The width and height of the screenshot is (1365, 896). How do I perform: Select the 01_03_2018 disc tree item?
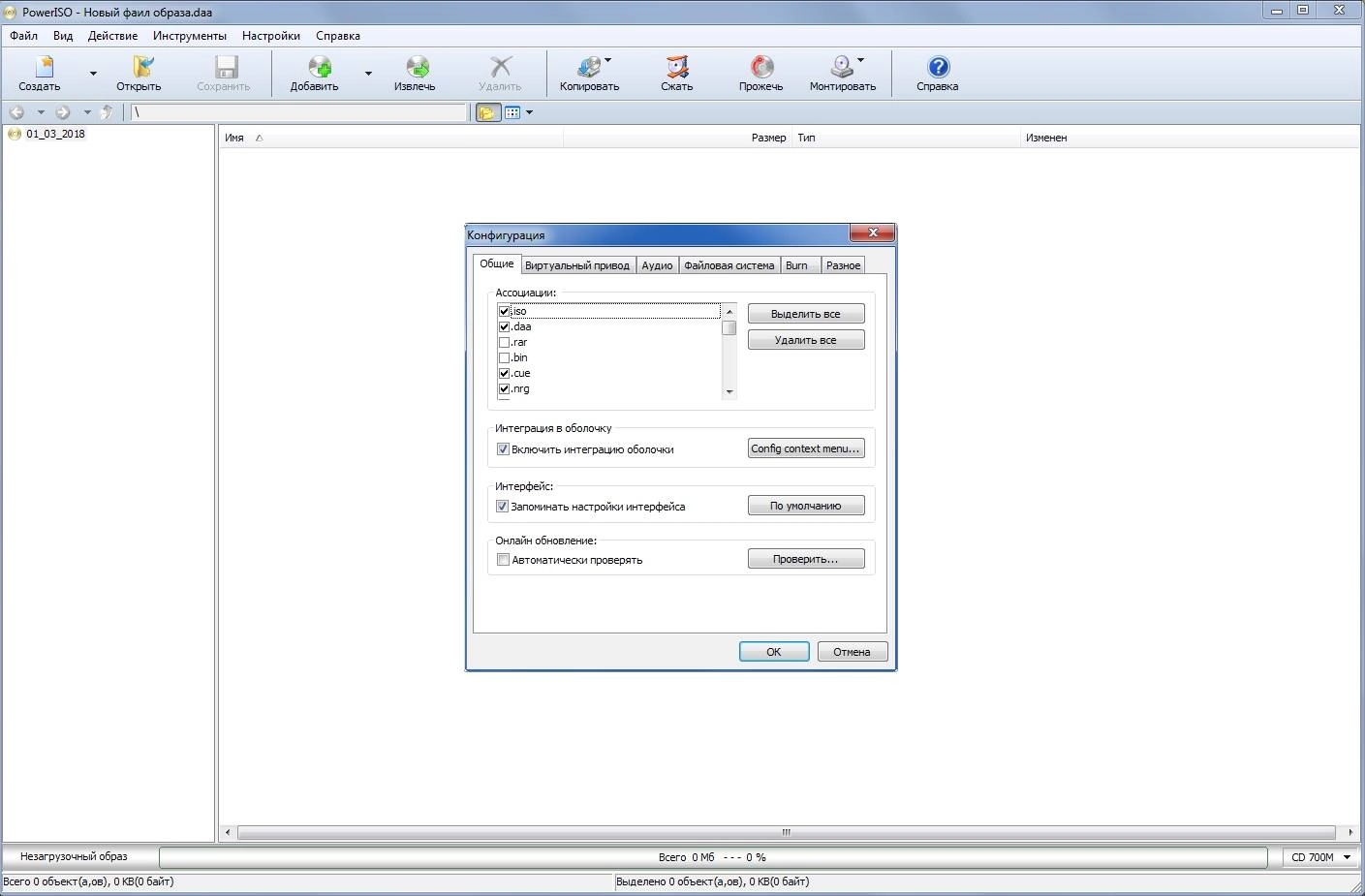coord(55,134)
